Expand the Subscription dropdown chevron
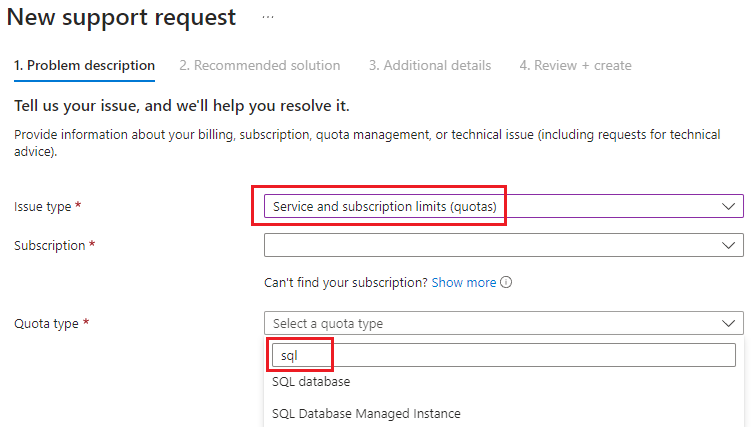The height and width of the screenshot is (427, 752). coord(728,246)
